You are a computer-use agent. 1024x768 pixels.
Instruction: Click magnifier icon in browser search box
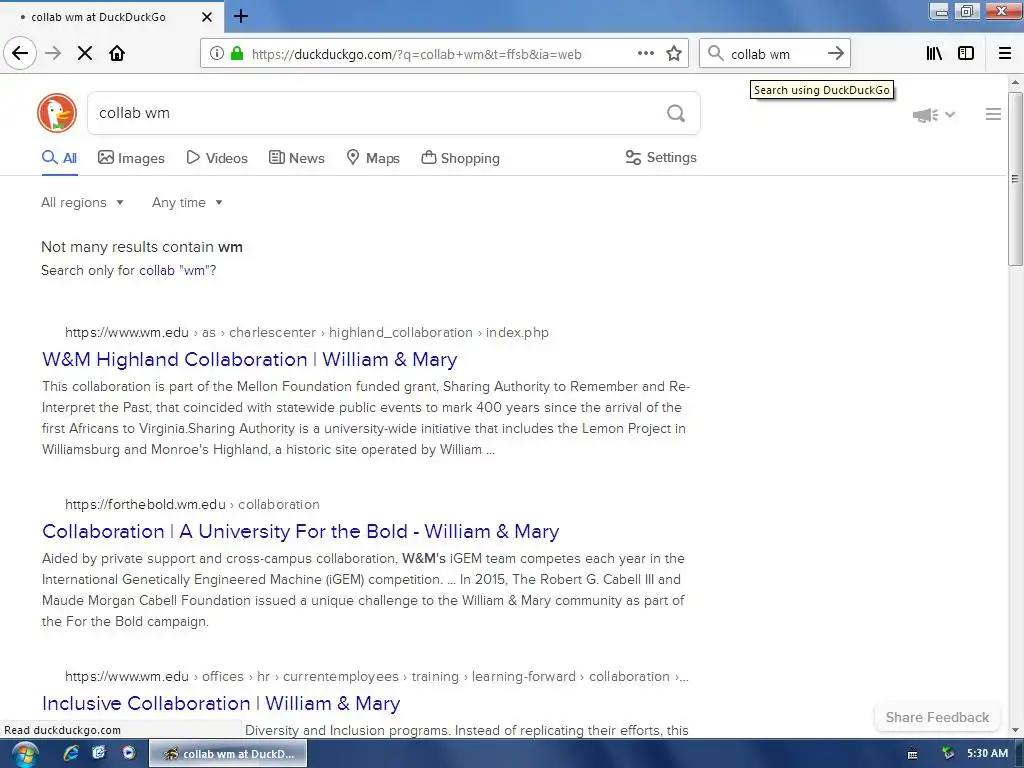coord(715,53)
